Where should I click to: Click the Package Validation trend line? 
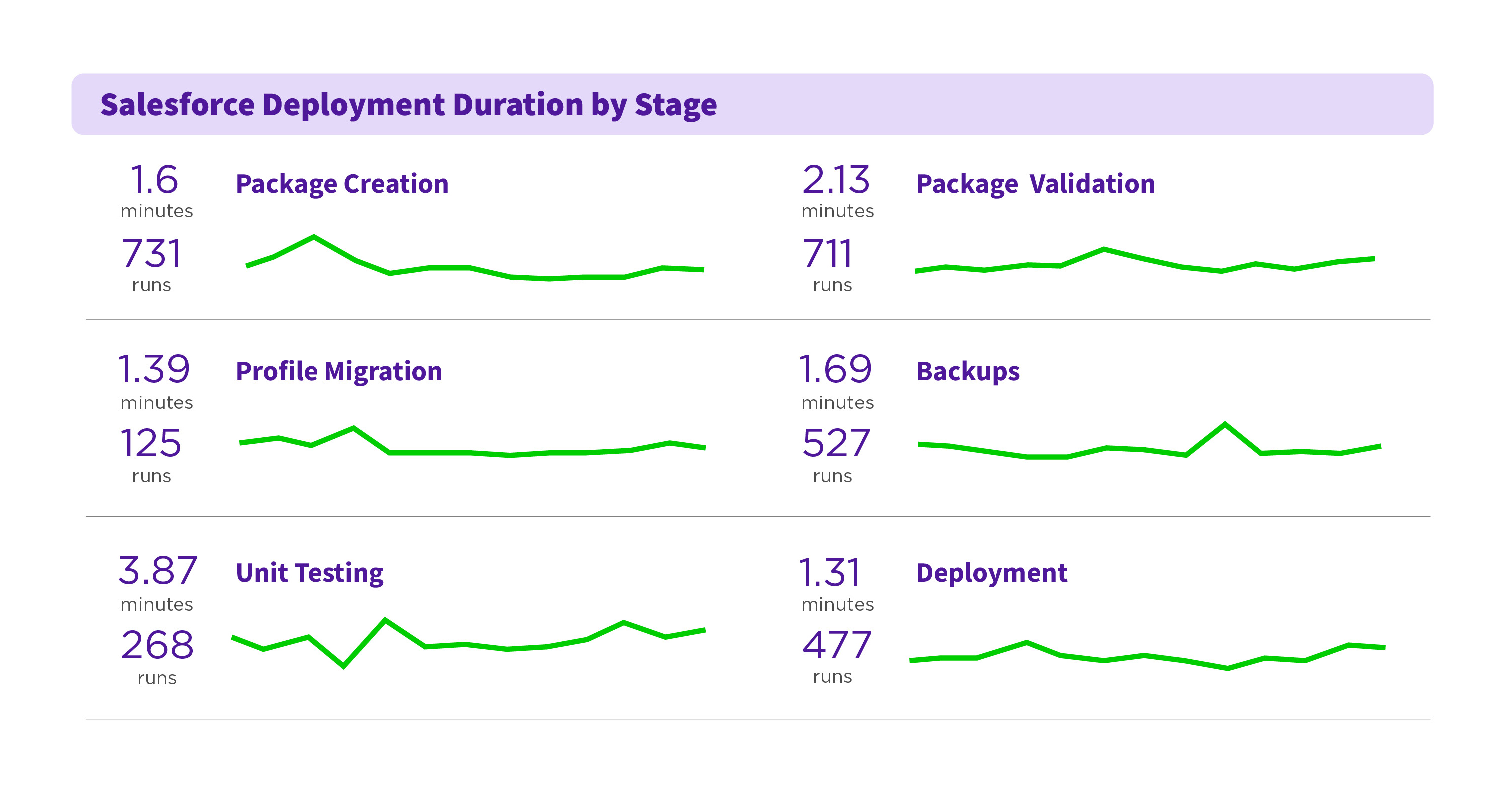tap(1103, 250)
